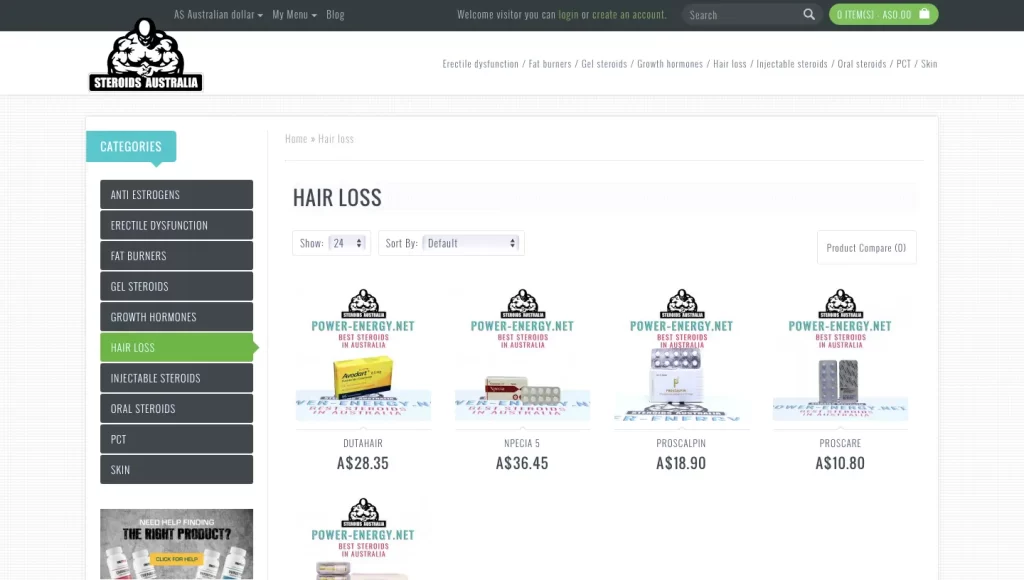Open the Blog link
Image resolution: width=1024 pixels, height=580 pixels.
pyautogui.click(x=335, y=14)
